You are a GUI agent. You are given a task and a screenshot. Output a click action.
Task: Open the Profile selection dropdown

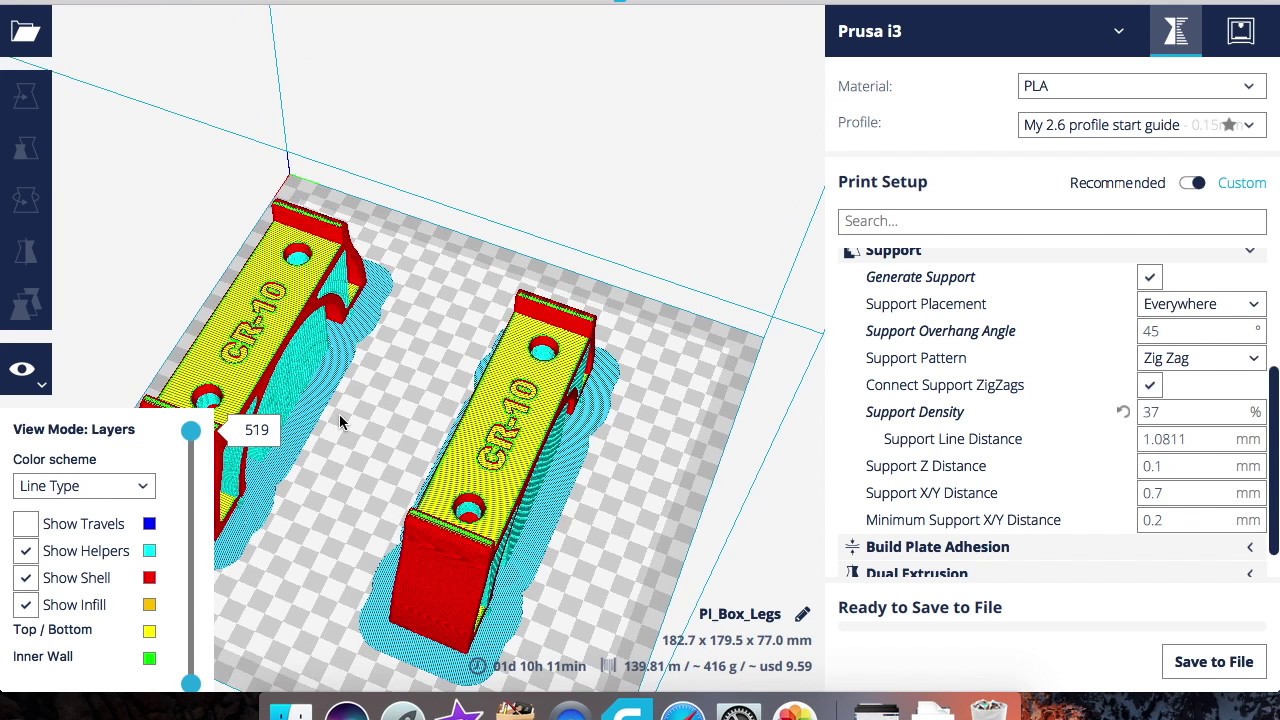click(1142, 125)
